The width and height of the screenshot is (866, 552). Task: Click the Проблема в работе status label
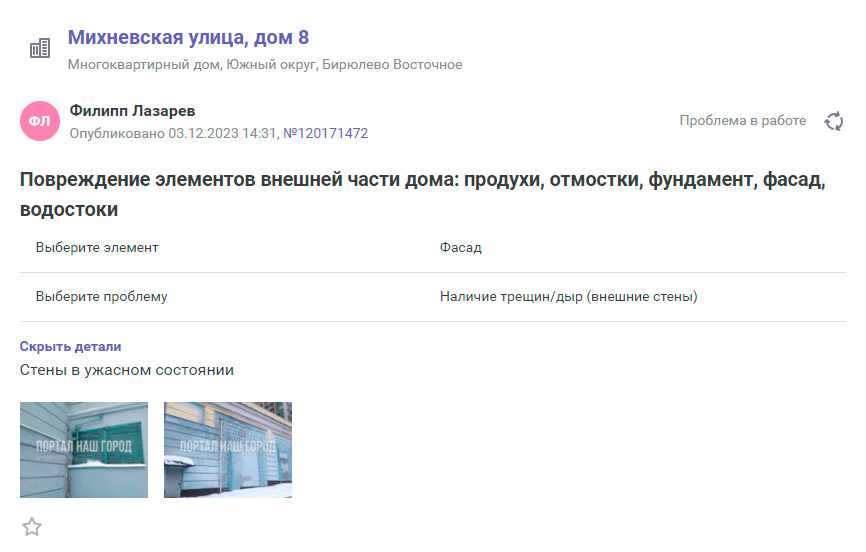point(742,121)
